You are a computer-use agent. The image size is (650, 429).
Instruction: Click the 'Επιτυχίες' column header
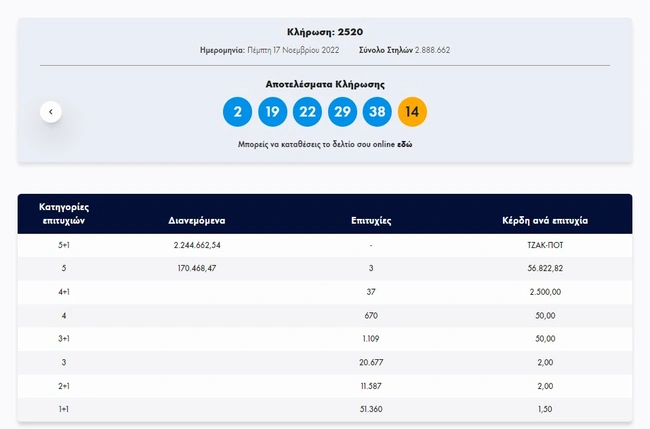(x=370, y=219)
